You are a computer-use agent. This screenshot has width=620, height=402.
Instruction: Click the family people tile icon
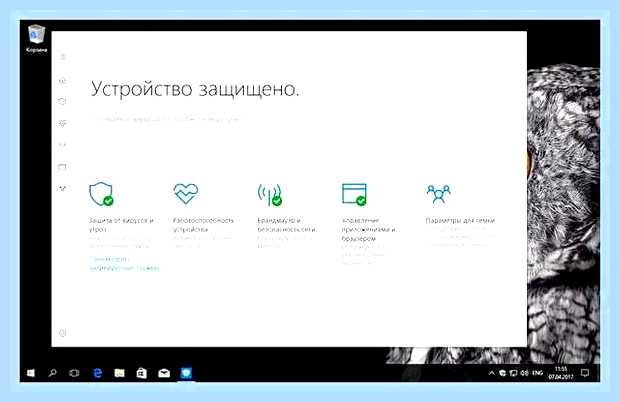click(438, 194)
